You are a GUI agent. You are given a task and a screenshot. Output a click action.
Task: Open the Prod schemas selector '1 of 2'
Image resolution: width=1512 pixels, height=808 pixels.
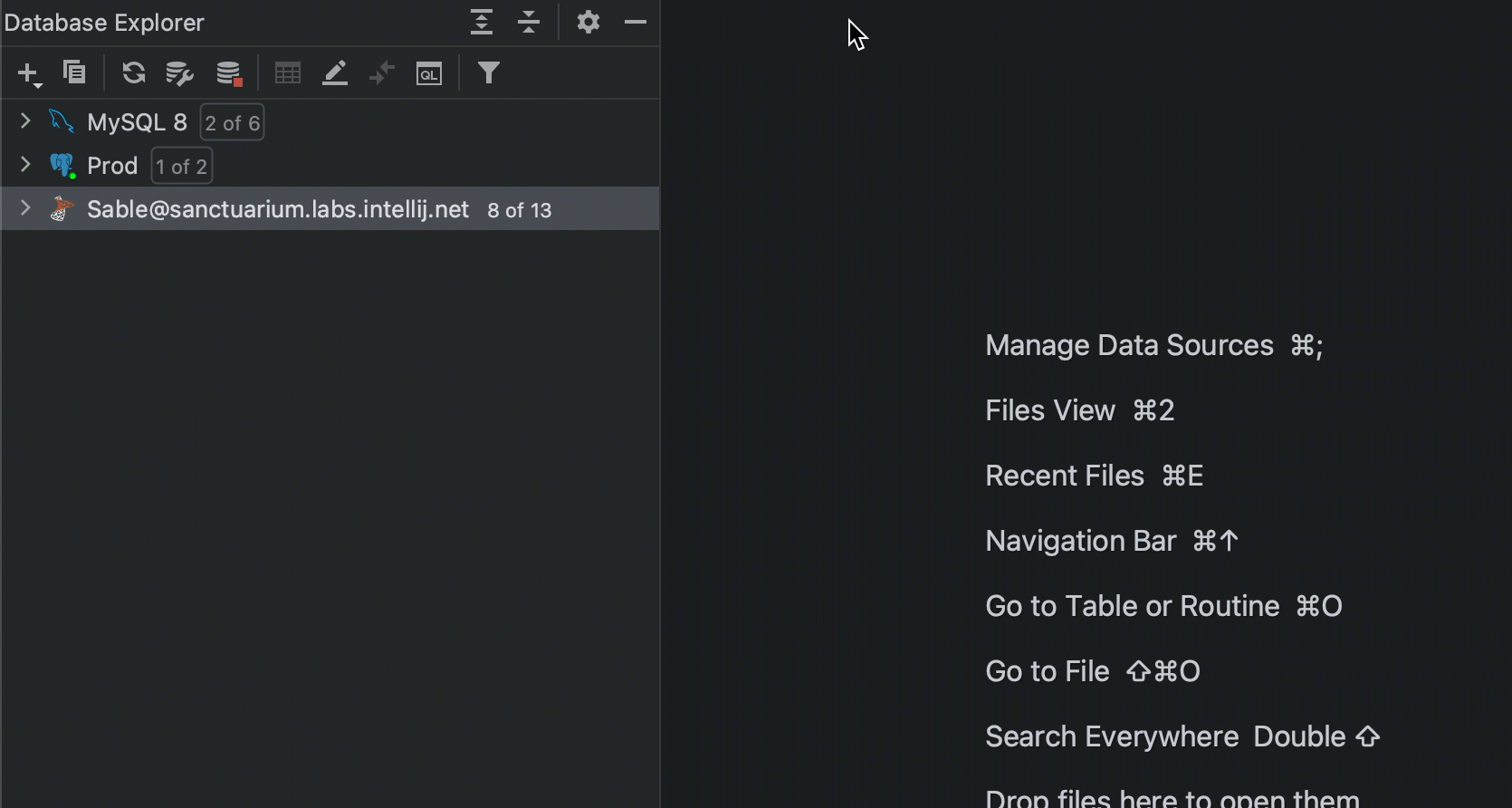tap(181, 167)
